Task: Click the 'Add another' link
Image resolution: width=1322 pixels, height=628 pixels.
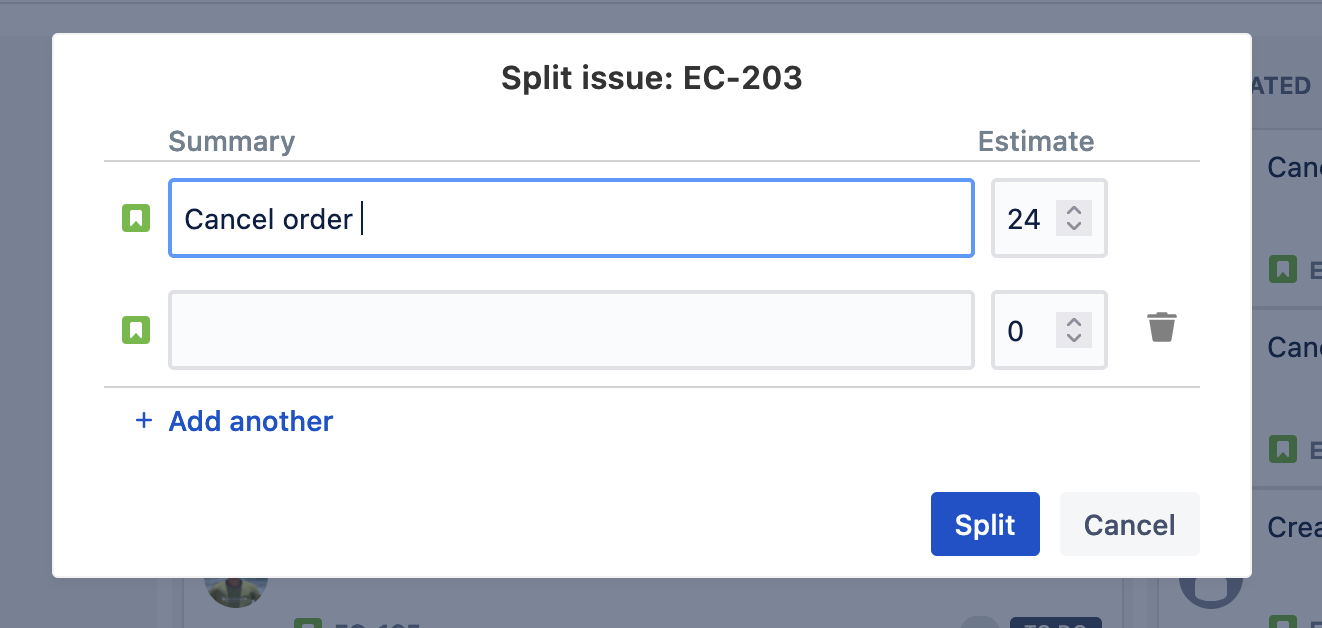Action: pyautogui.click(x=250, y=421)
